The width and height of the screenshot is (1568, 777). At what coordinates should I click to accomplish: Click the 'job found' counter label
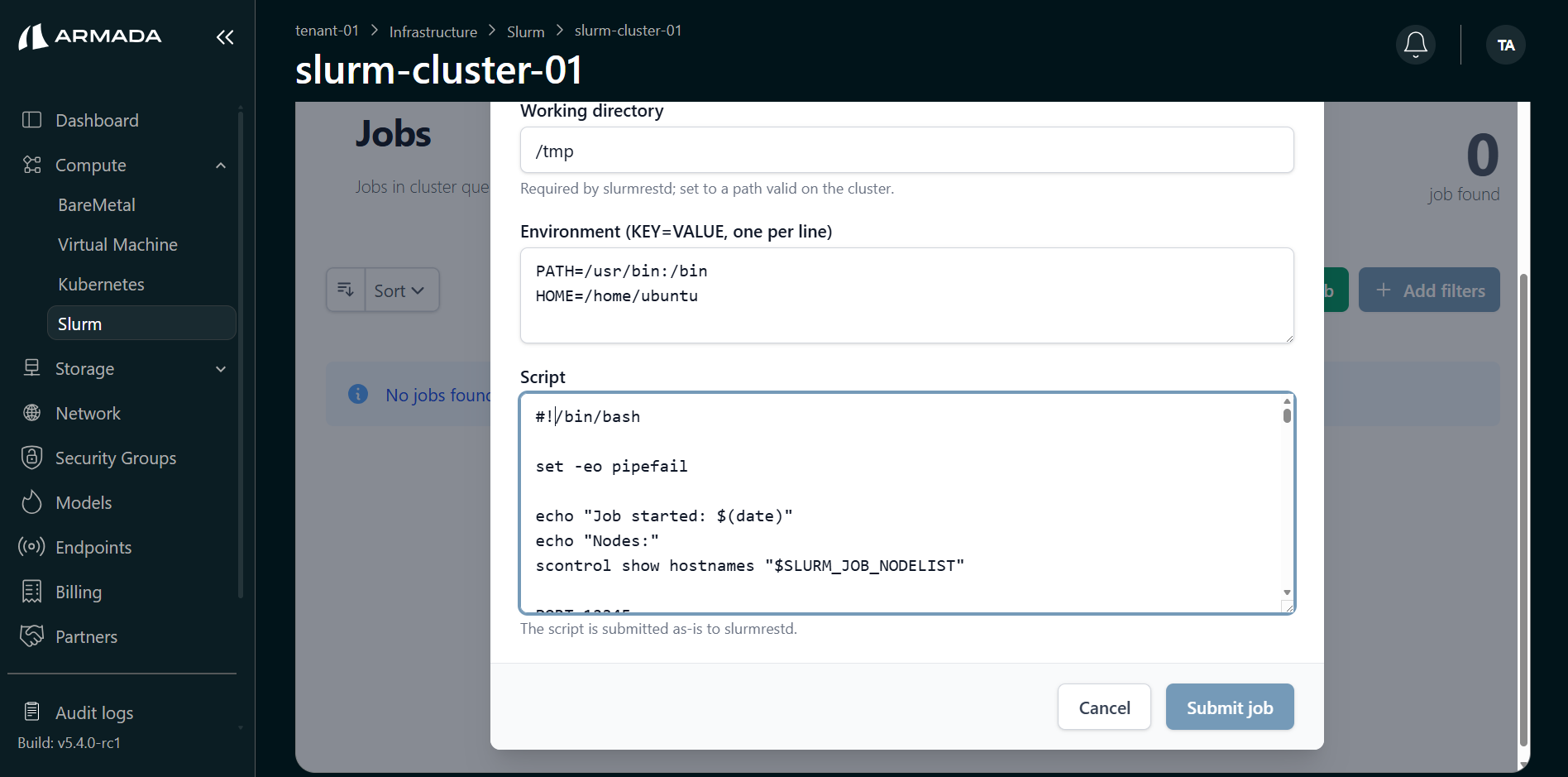(1464, 194)
